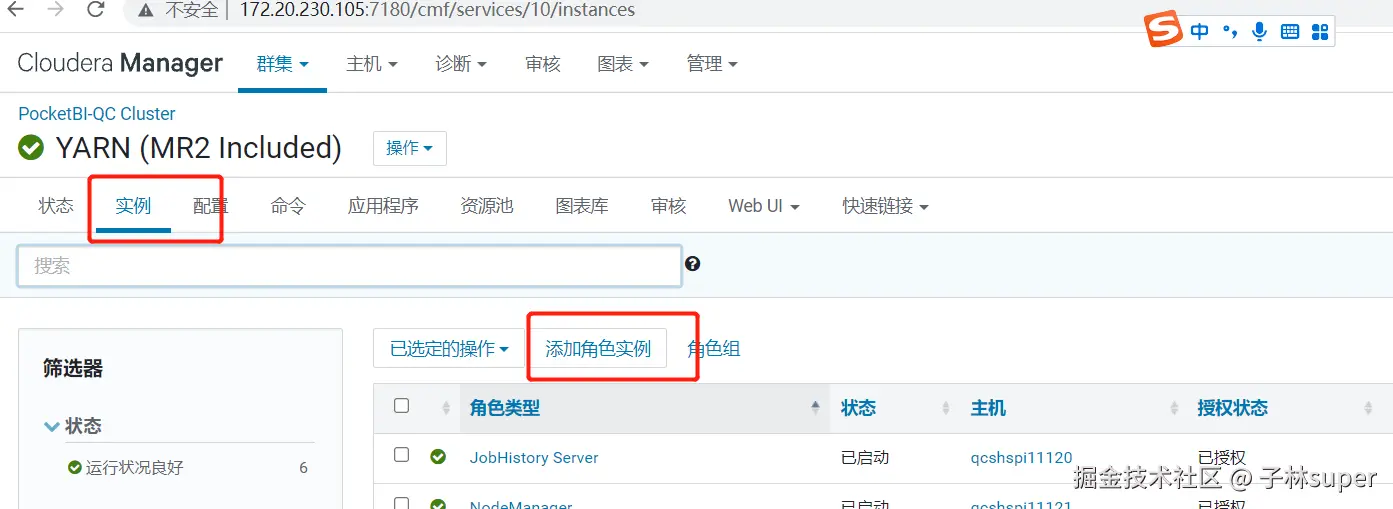This screenshot has width=1393, height=509.
Task: Open the 操作 dropdown button
Action: point(410,148)
